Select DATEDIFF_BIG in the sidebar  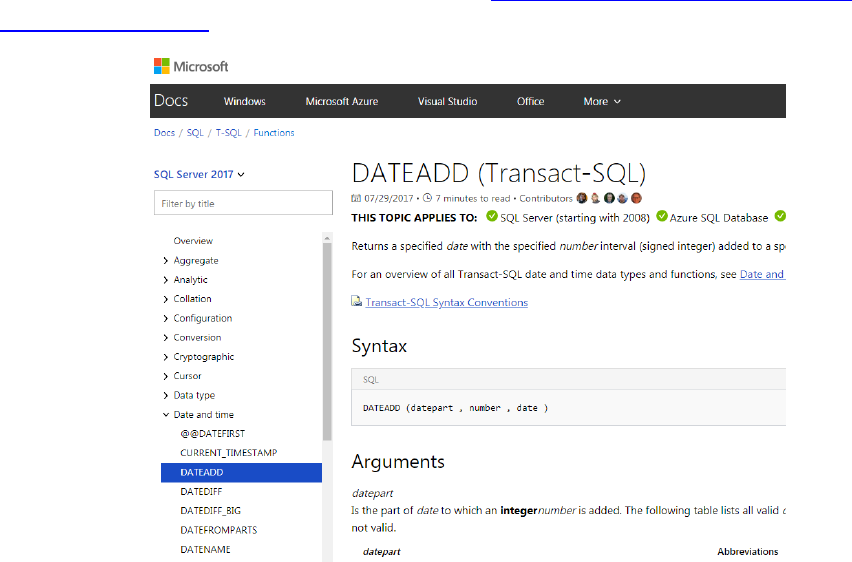(x=210, y=511)
